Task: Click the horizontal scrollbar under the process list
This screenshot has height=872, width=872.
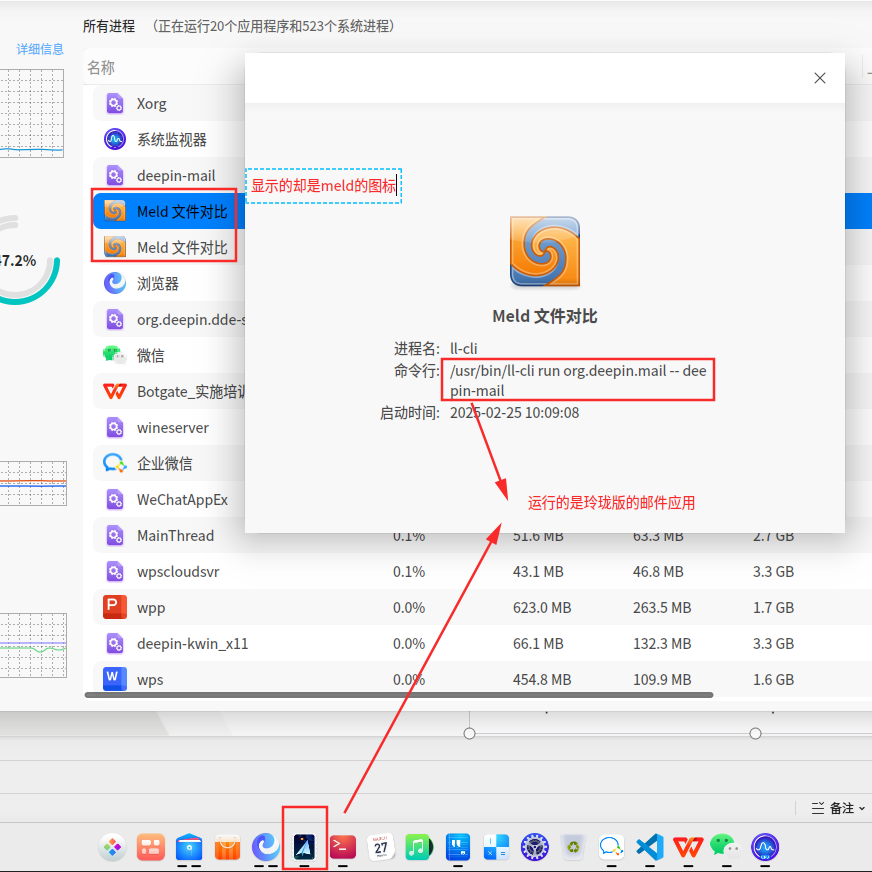Action: point(399,695)
